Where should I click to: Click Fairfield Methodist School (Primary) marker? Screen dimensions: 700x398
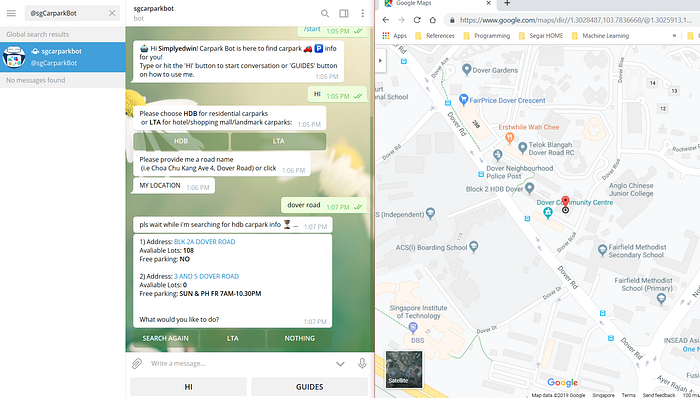click(662, 298)
